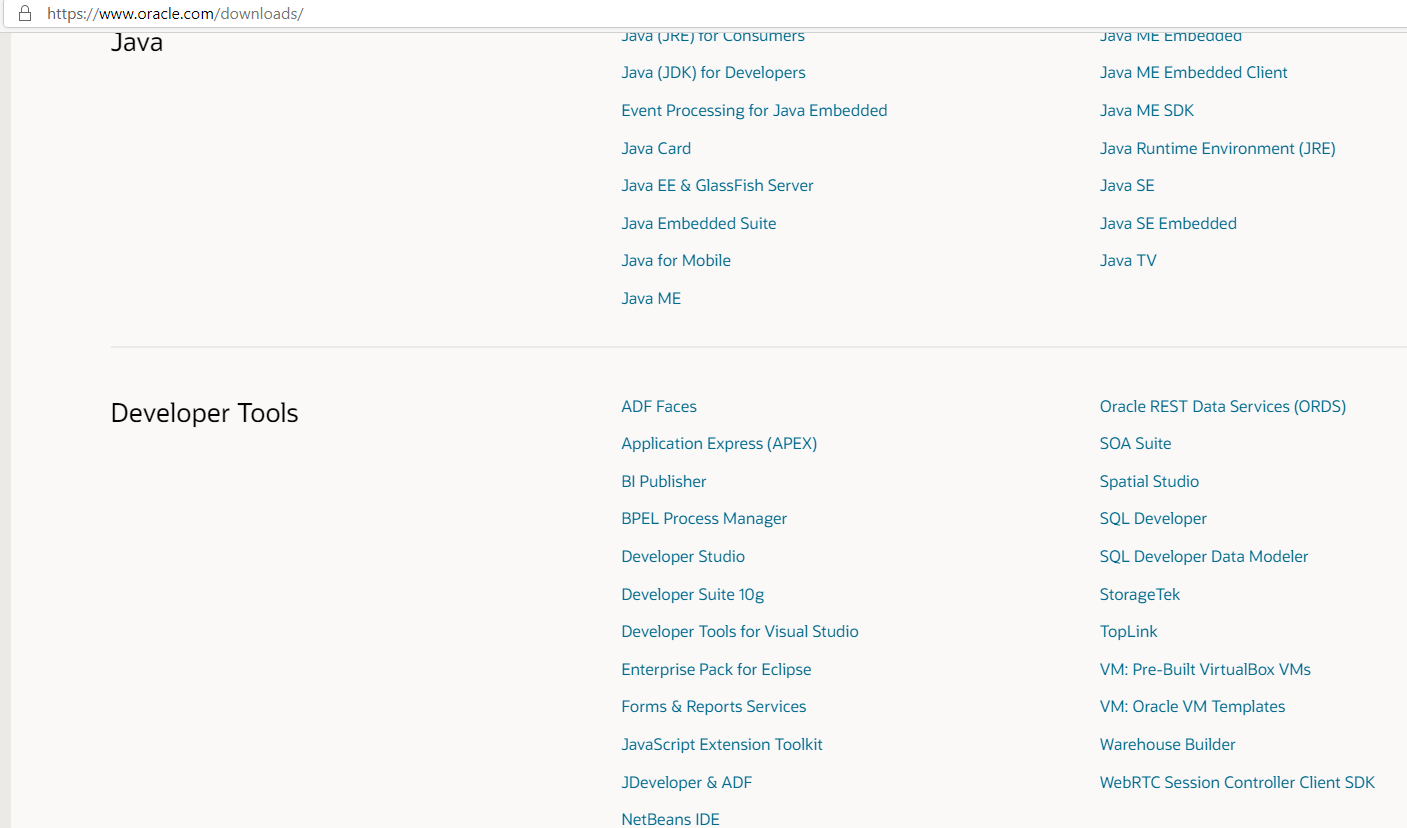Click the Java Card link
This screenshot has width=1407, height=828.
coord(656,149)
